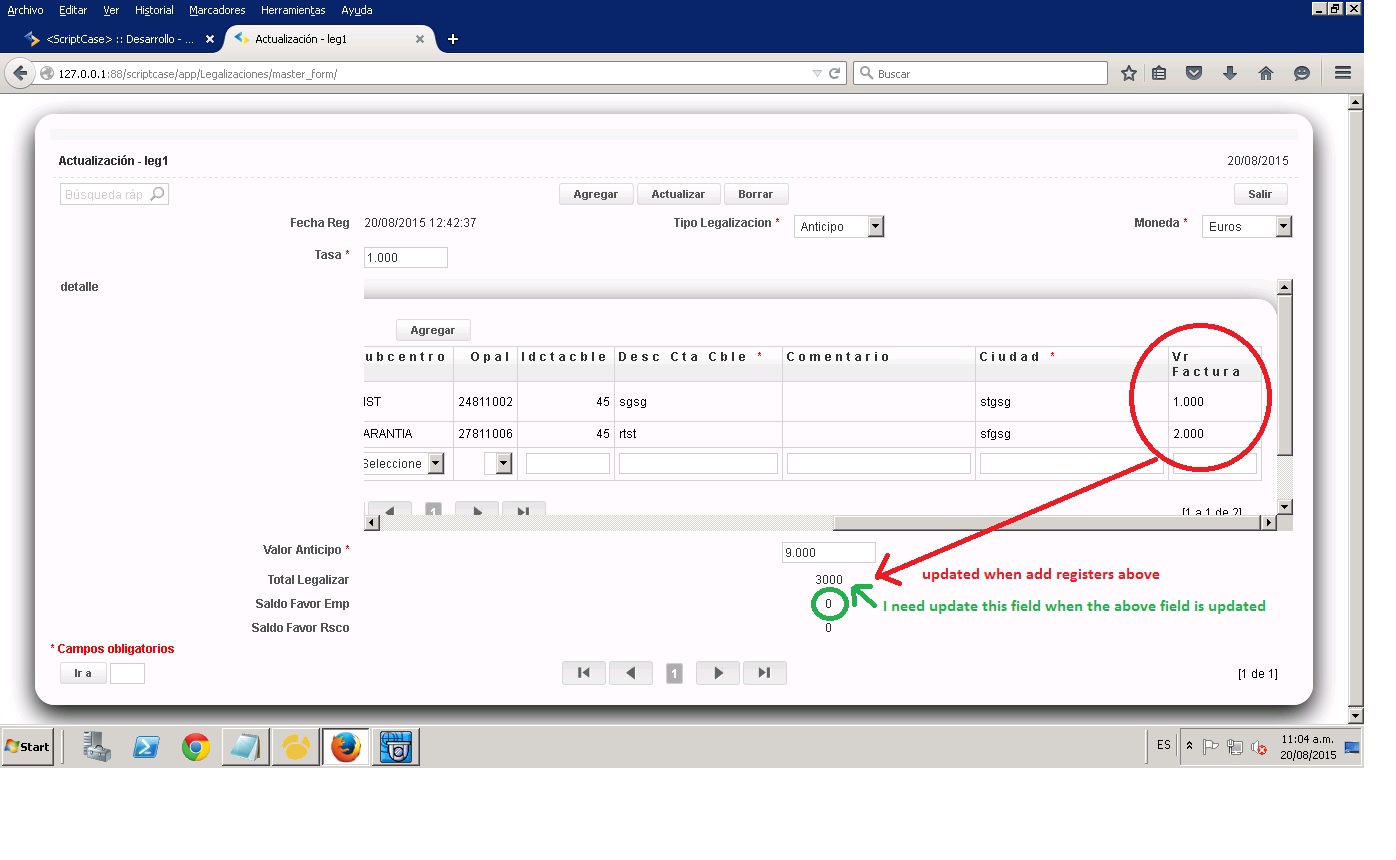Open the Ayuda menu
Image resolution: width=1396 pixels, height=860 pixels.
coord(357,10)
